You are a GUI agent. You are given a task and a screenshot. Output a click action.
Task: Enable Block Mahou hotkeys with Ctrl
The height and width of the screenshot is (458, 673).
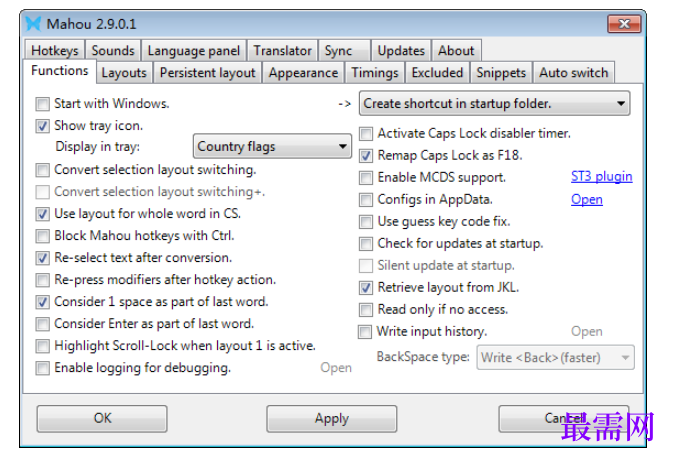tap(42, 236)
